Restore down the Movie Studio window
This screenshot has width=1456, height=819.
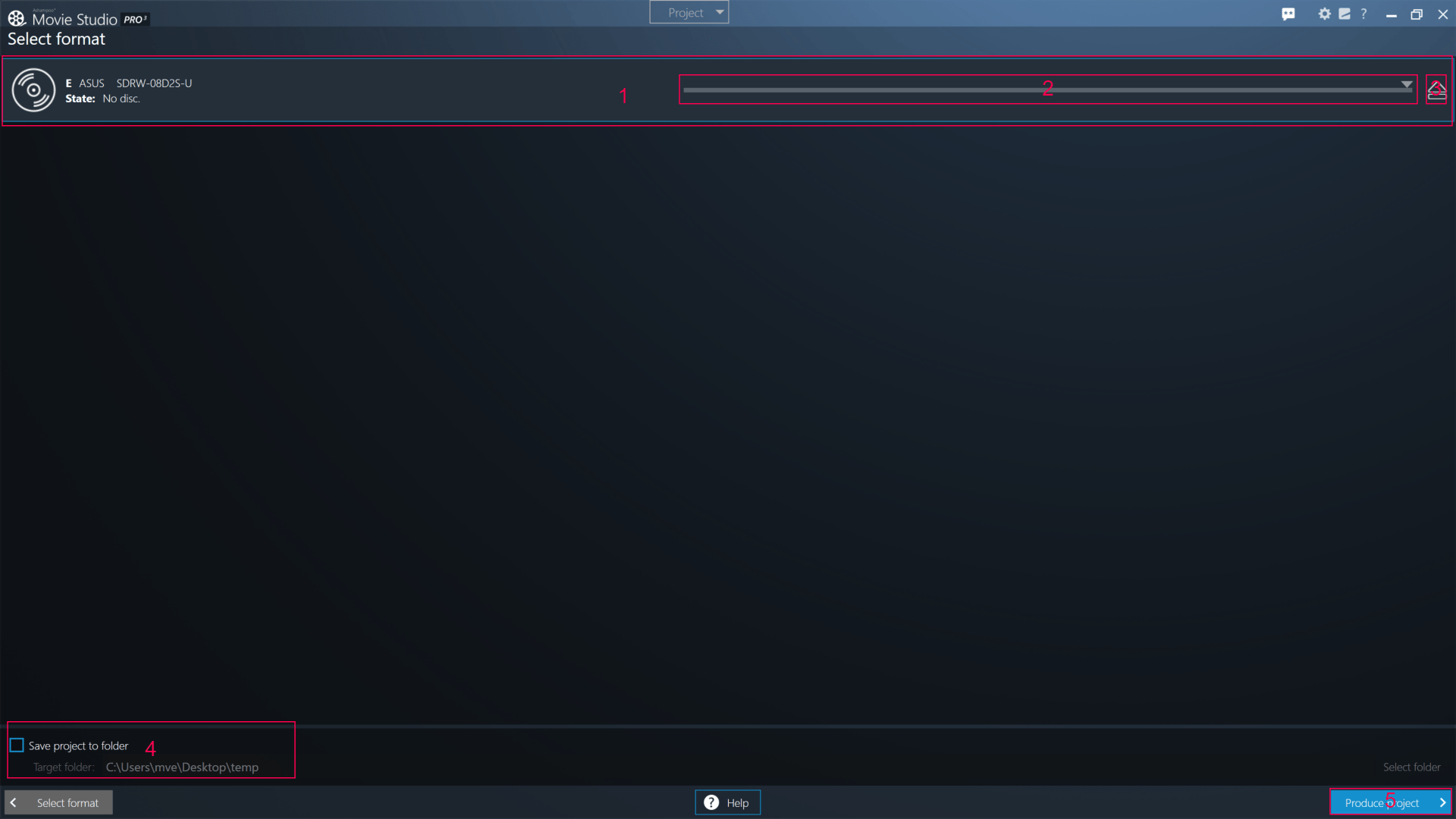pyautogui.click(x=1417, y=14)
